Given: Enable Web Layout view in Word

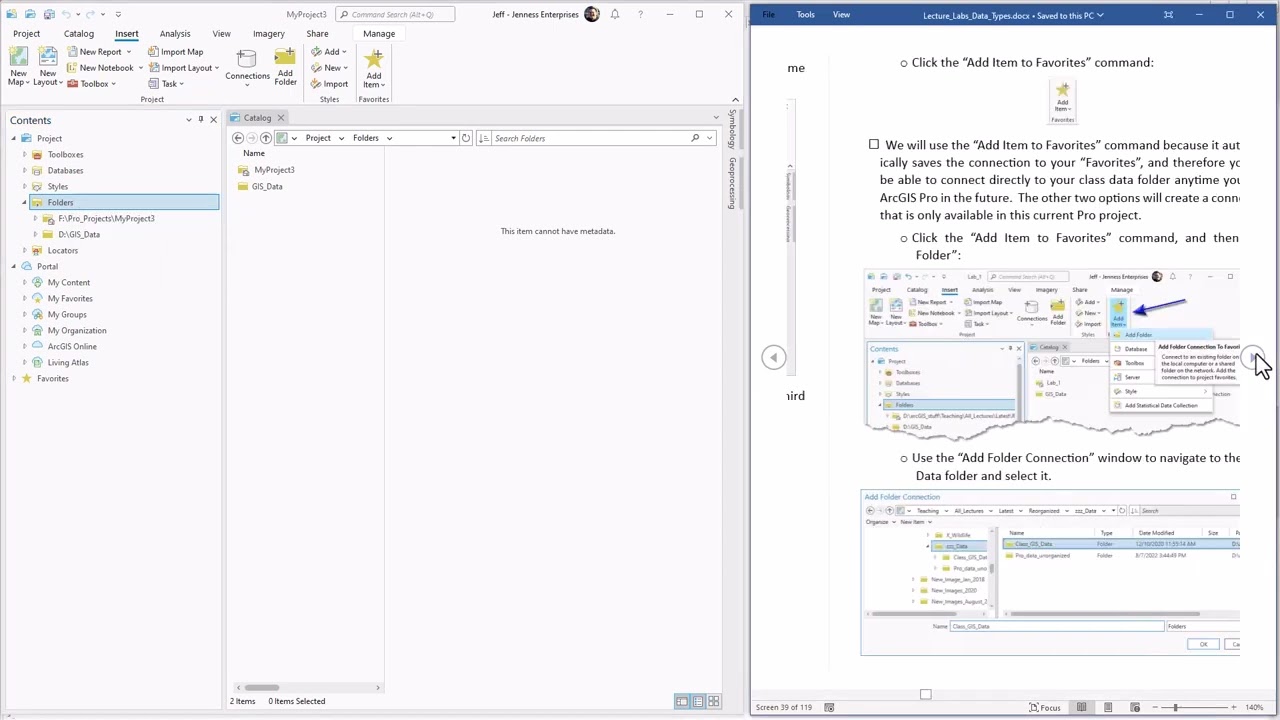Looking at the screenshot, I should click(x=1135, y=707).
